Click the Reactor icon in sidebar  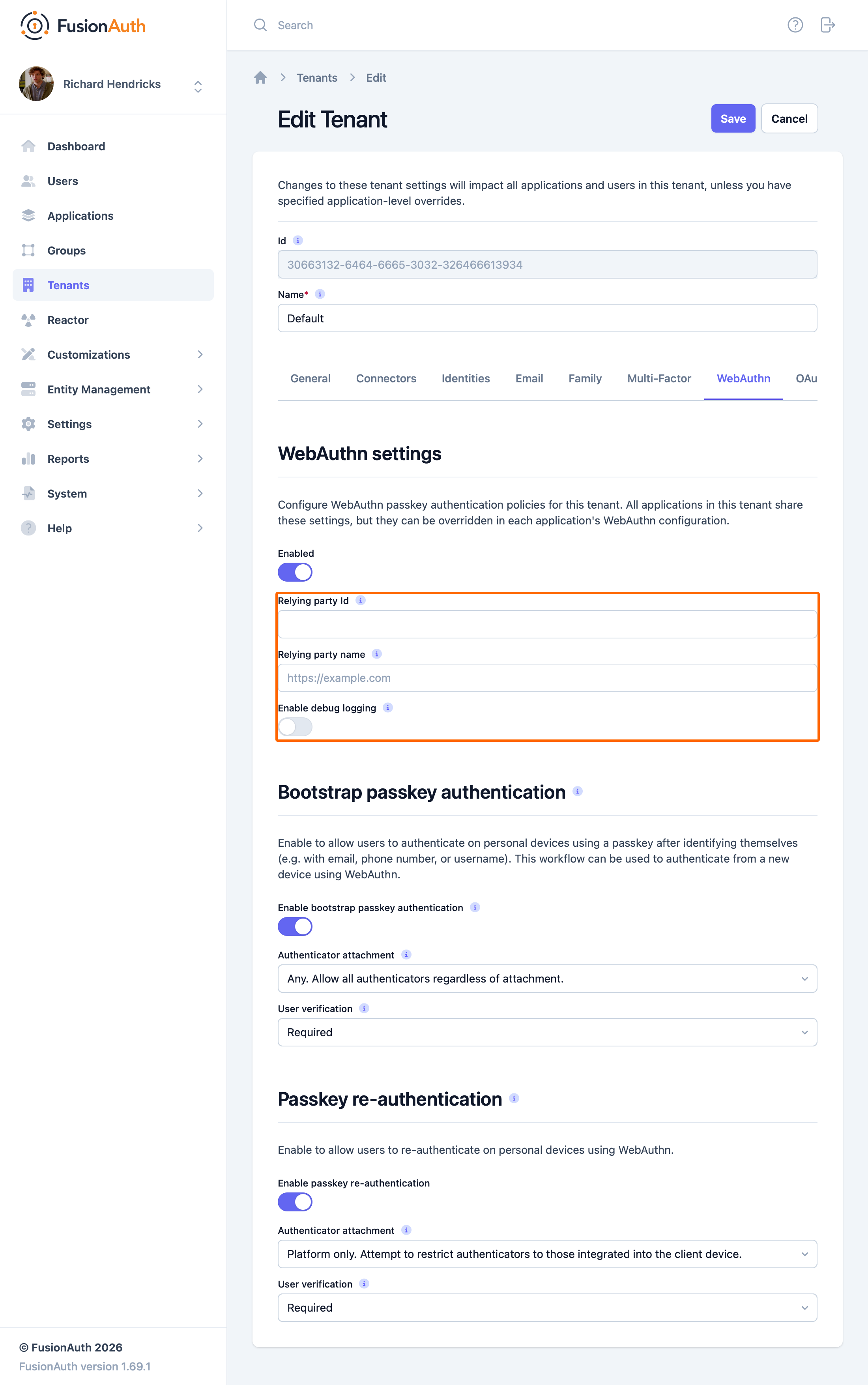coord(28,320)
